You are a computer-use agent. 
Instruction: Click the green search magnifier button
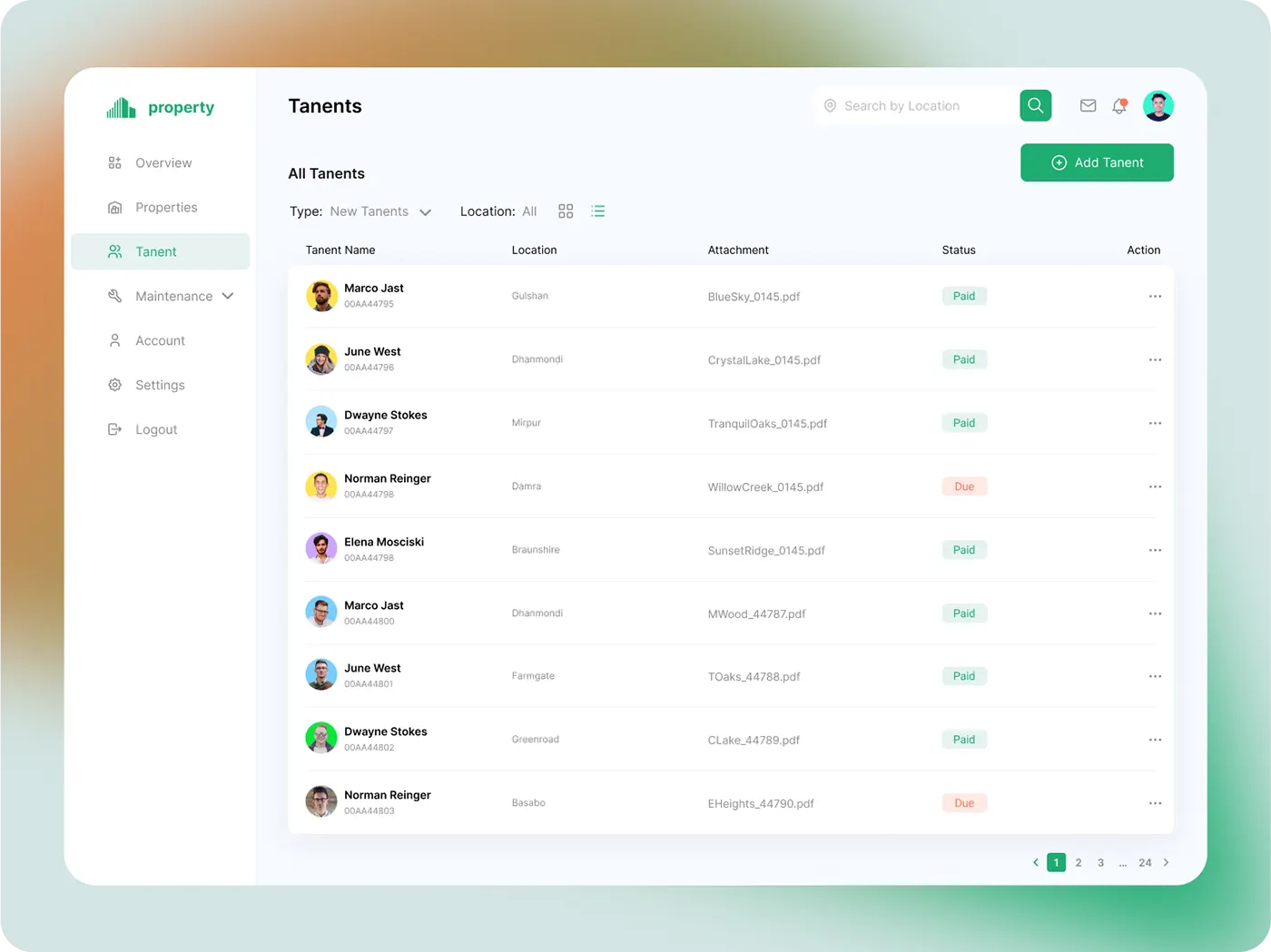click(x=1035, y=105)
